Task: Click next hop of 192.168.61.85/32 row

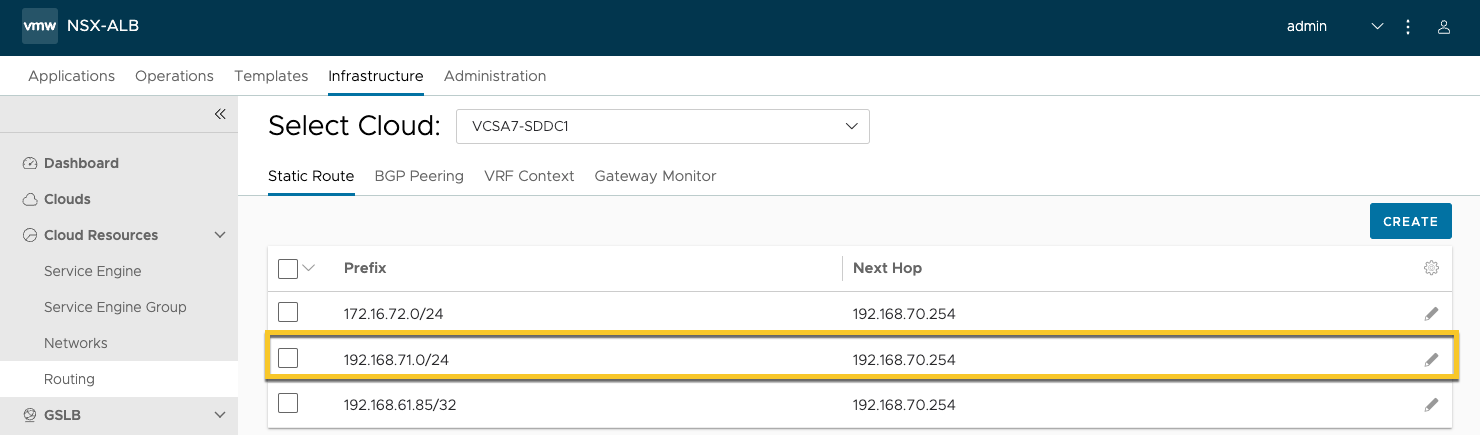Action: pyautogui.click(x=904, y=405)
